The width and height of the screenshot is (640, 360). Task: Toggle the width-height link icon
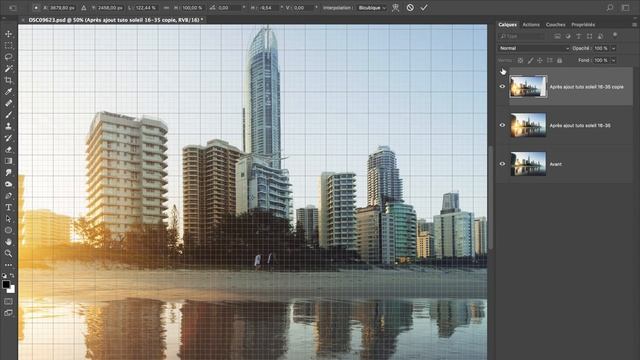(166, 7)
